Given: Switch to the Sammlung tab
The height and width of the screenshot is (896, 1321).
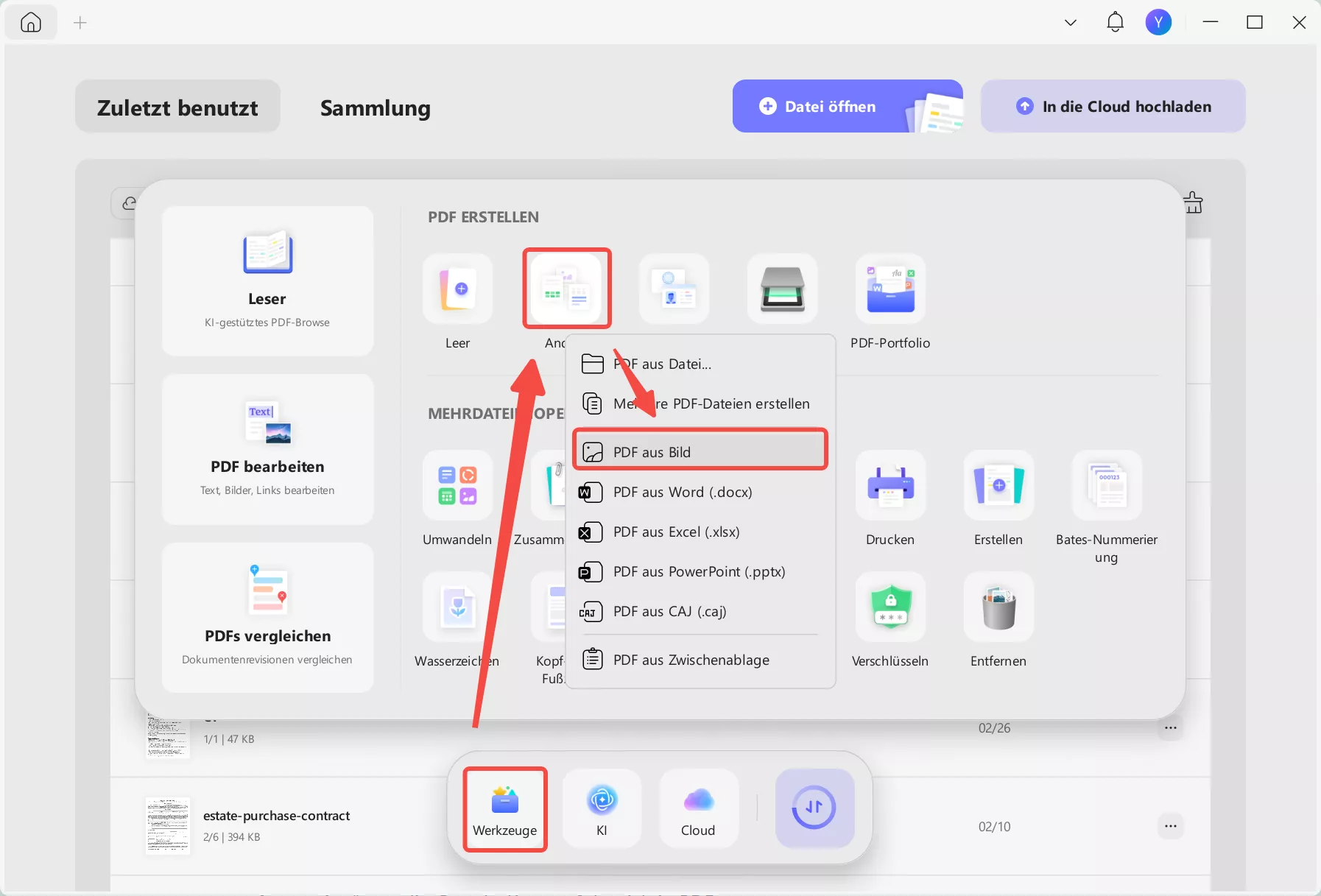Looking at the screenshot, I should pos(376,107).
